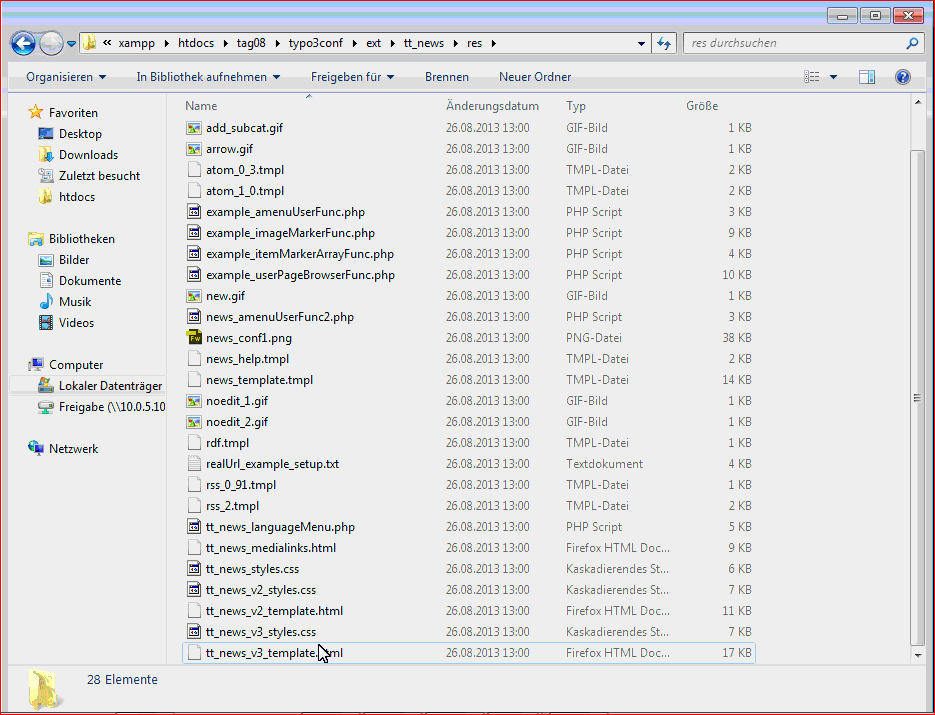This screenshot has width=935, height=715.
Task: Open the 'Freigeben für' menu
Action: click(352, 77)
